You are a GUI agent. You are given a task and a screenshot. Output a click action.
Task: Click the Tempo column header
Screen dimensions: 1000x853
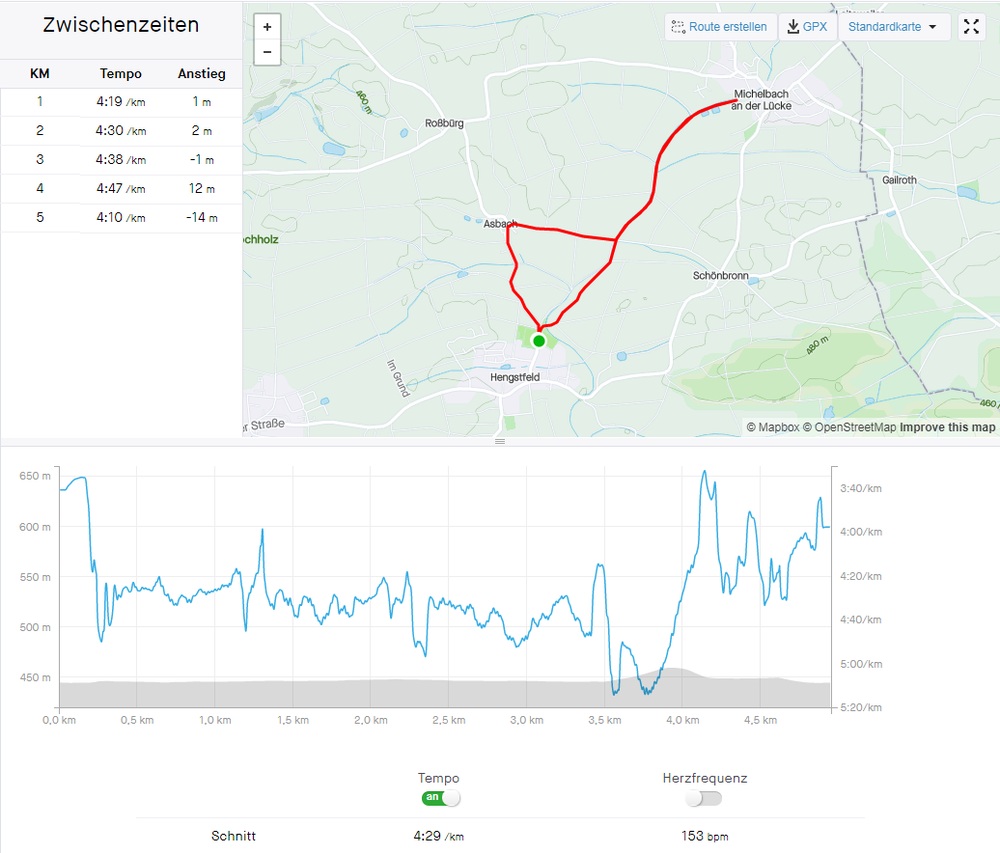(x=121, y=74)
